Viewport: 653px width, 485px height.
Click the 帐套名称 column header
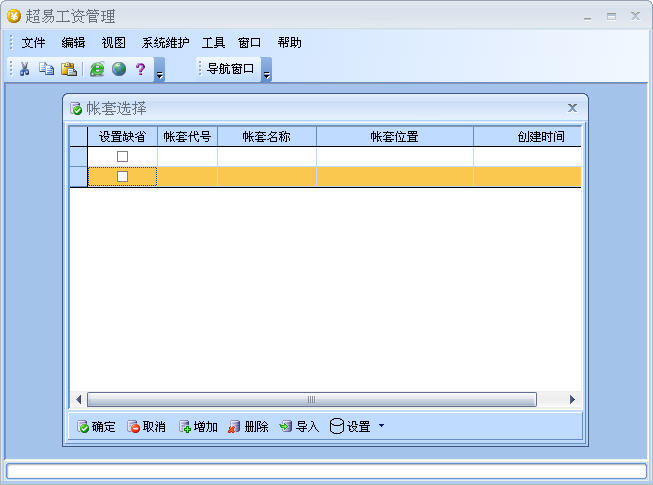click(x=267, y=137)
